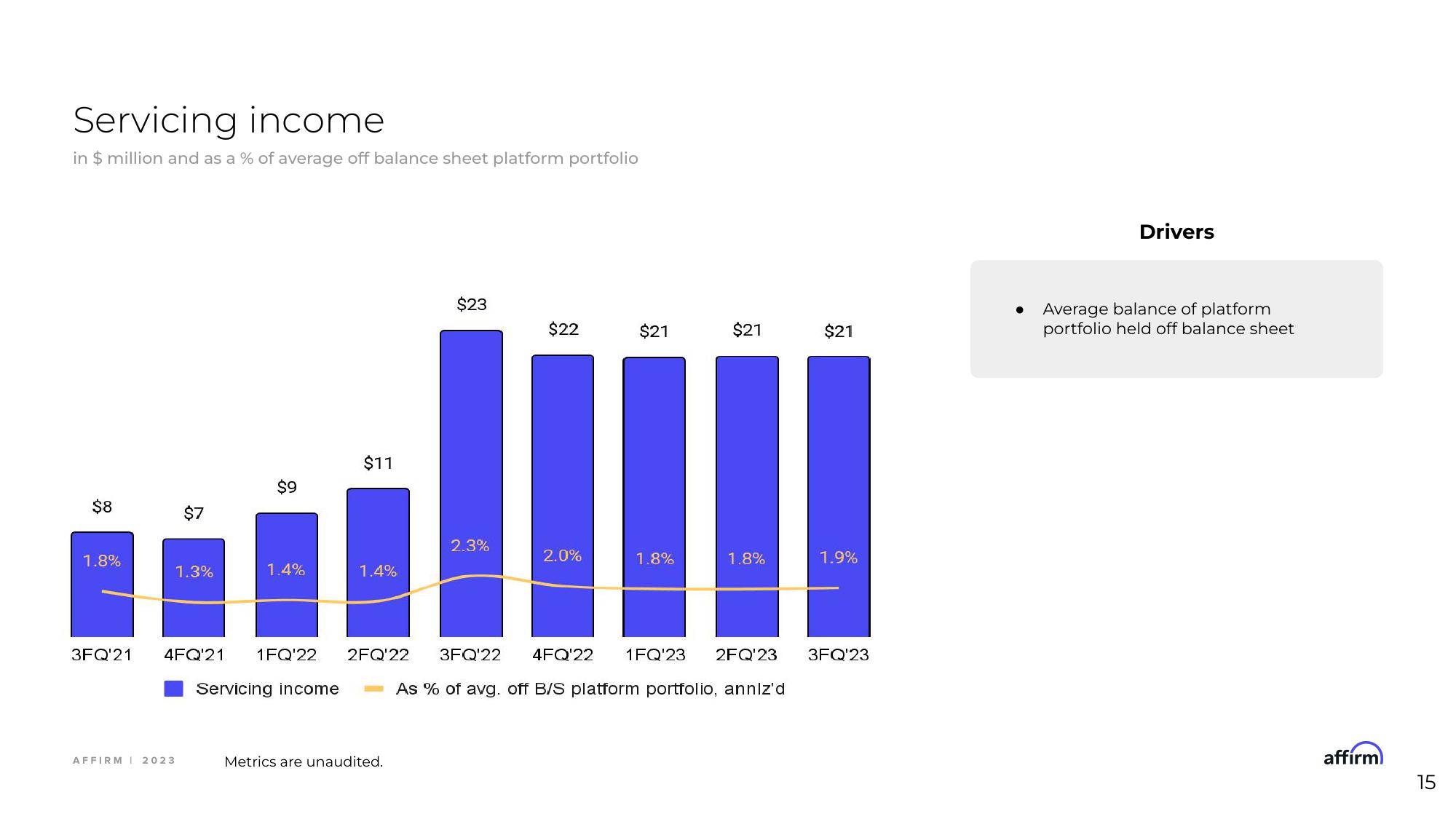Viewport: 1456px width, 819px height.
Task: Click the 2.3% label in 3FQ'22 bar
Action: pos(470,545)
